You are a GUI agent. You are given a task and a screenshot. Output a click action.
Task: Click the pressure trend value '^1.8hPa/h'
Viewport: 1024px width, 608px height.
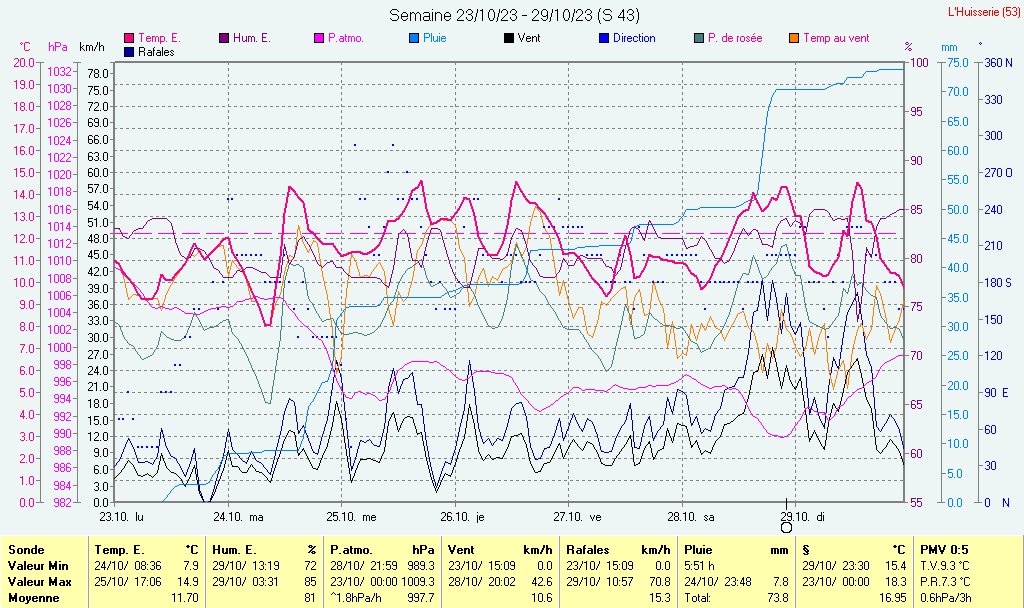click(356, 598)
